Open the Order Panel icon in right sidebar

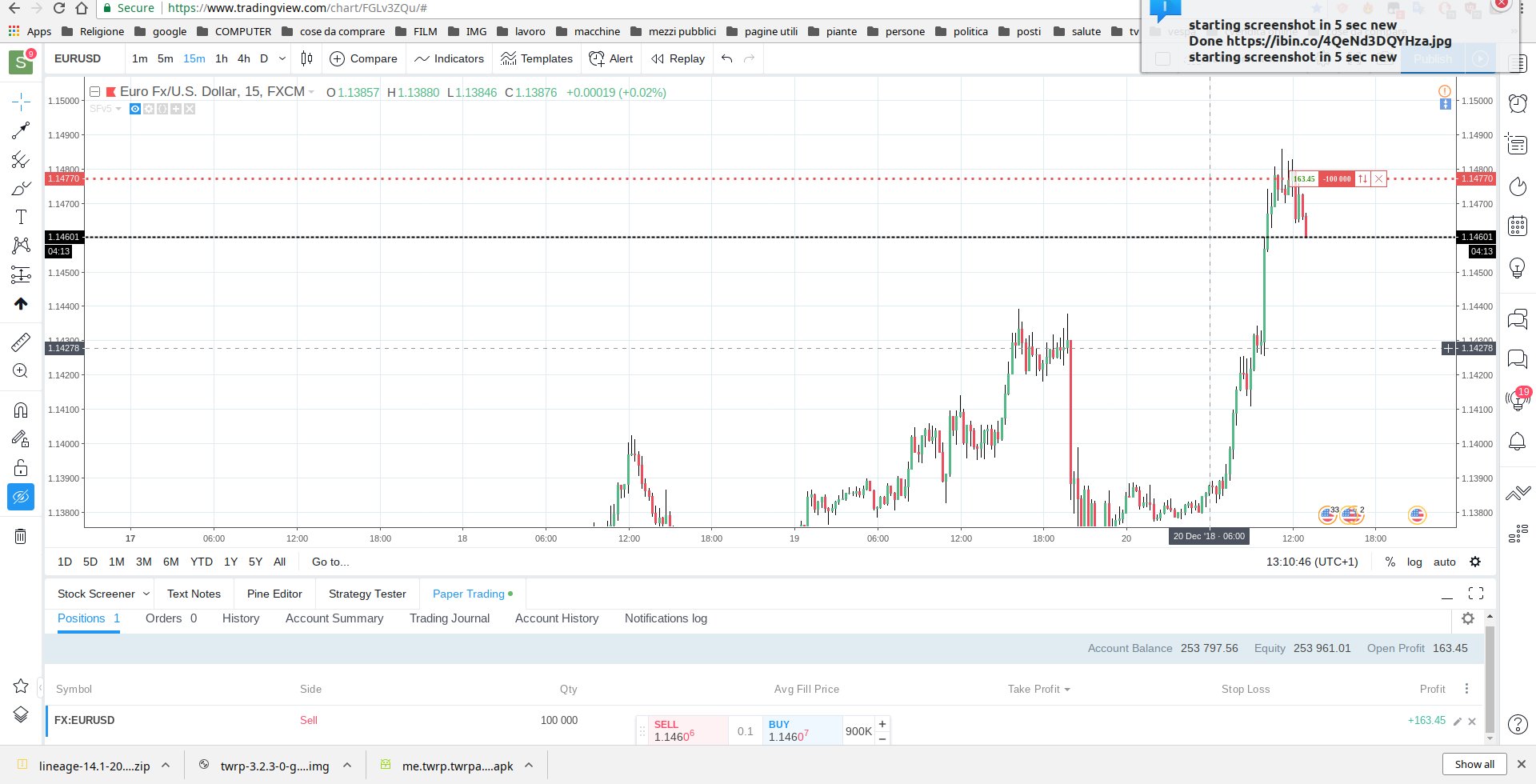point(1518,494)
